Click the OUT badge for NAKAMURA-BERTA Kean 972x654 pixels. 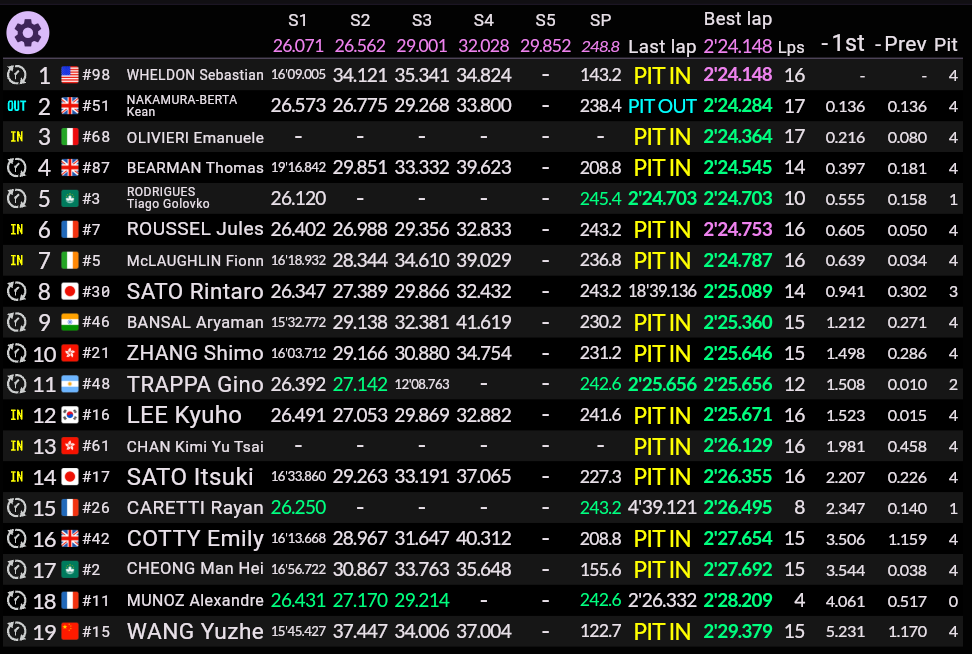click(16, 107)
